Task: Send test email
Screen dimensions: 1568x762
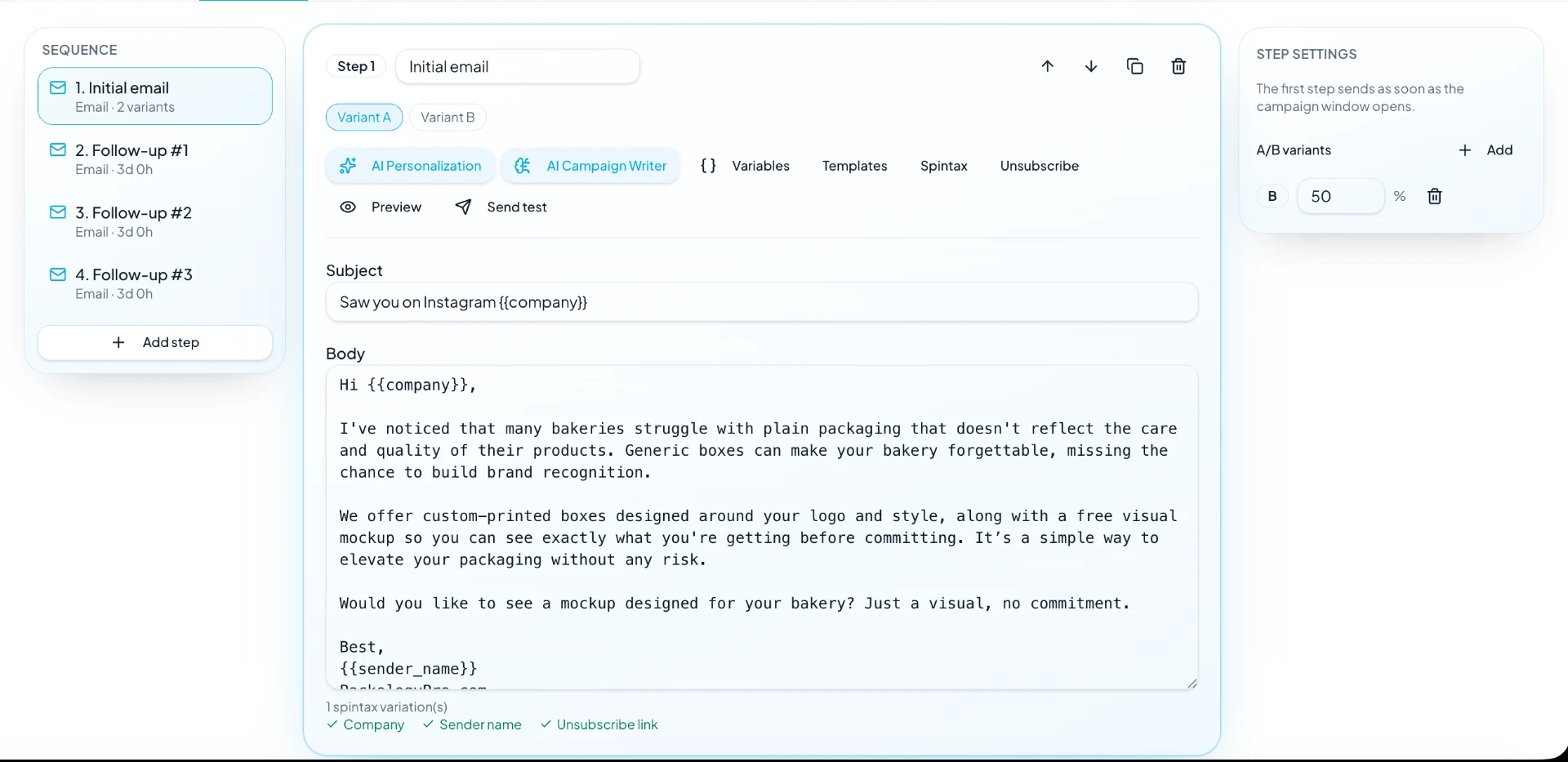Action: [501, 207]
